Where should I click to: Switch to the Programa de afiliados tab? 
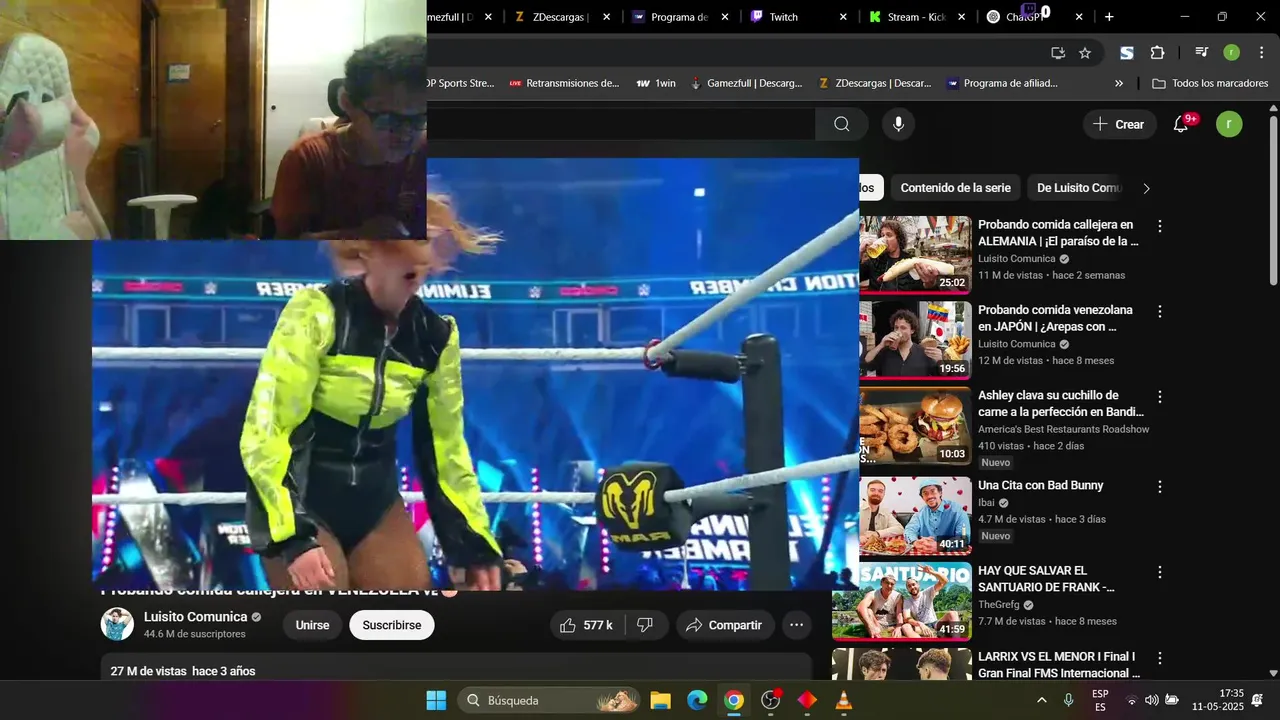click(x=679, y=17)
